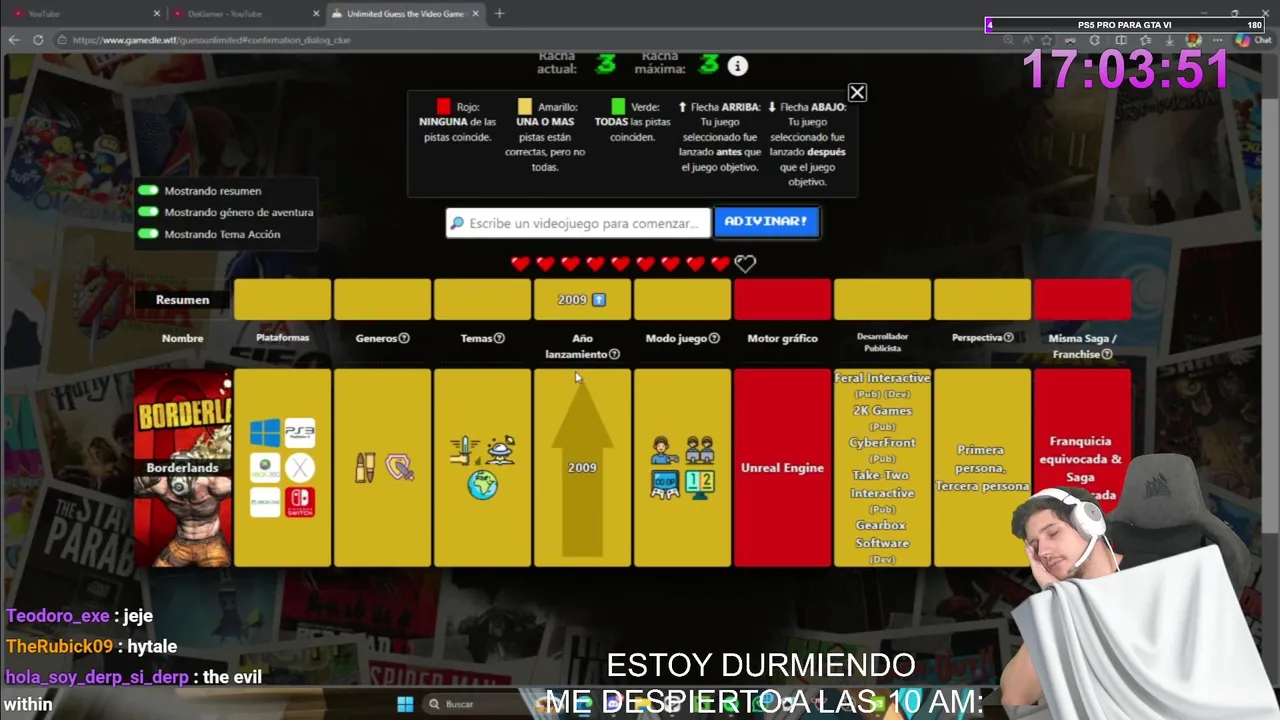Screen dimensions: 1280x720
Task: Click the ADIVINAR! button
Action: (x=766, y=222)
